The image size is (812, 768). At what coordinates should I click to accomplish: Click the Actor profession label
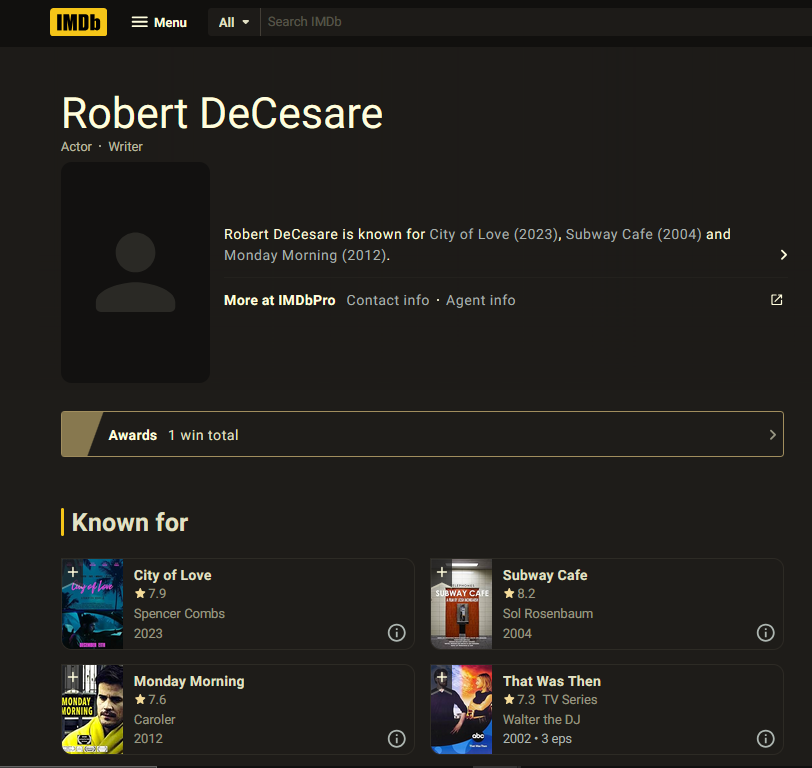click(x=76, y=147)
